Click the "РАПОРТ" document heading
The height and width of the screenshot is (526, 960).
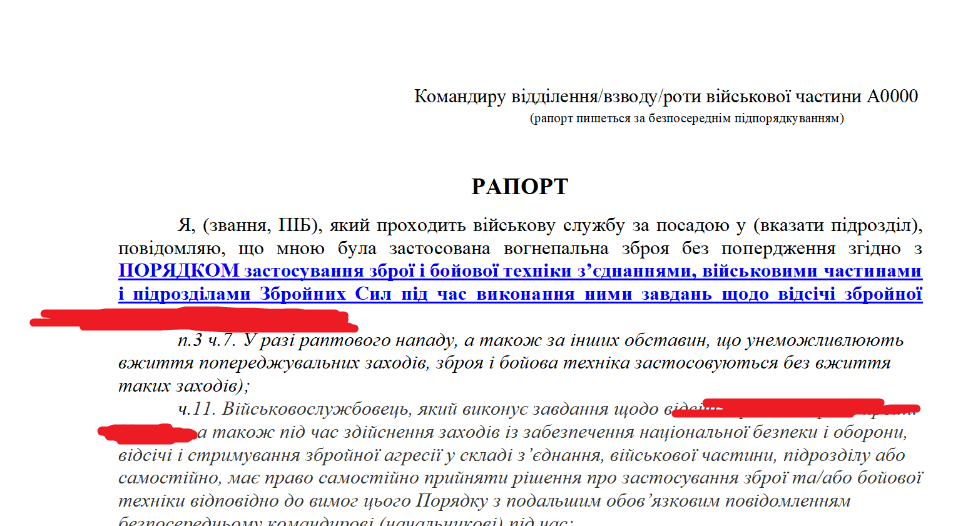(520, 187)
